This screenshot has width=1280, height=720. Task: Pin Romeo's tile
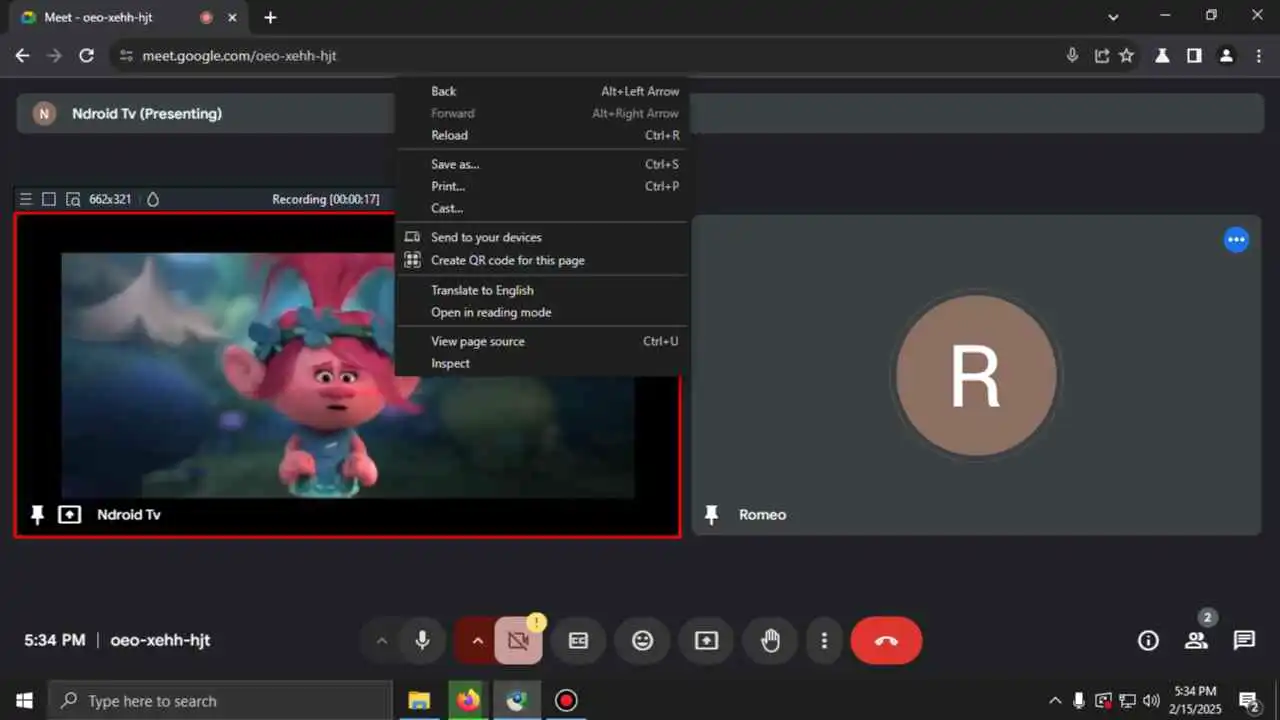point(711,515)
